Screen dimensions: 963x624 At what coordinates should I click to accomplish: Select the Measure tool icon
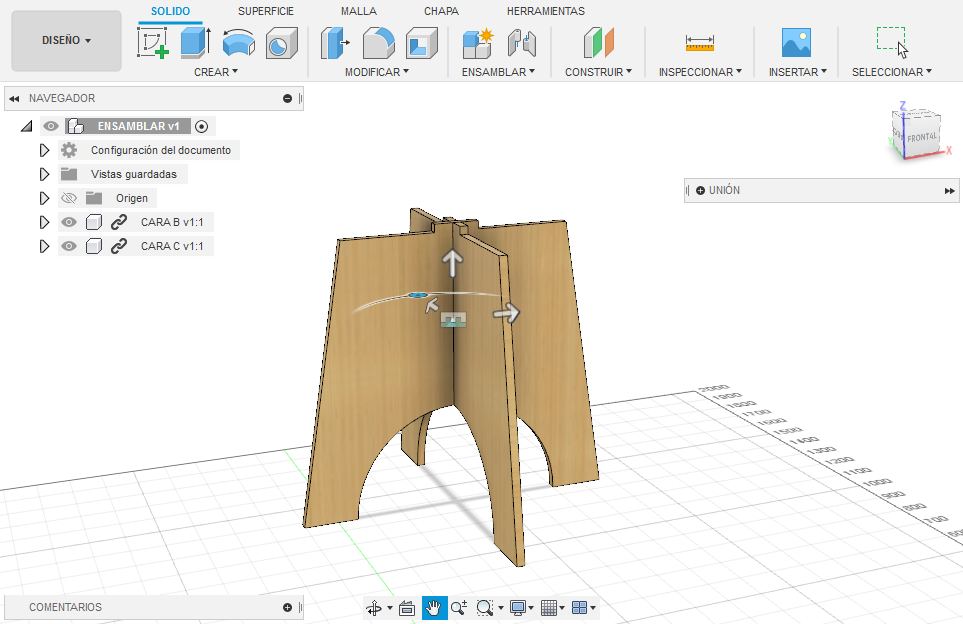(x=700, y=43)
